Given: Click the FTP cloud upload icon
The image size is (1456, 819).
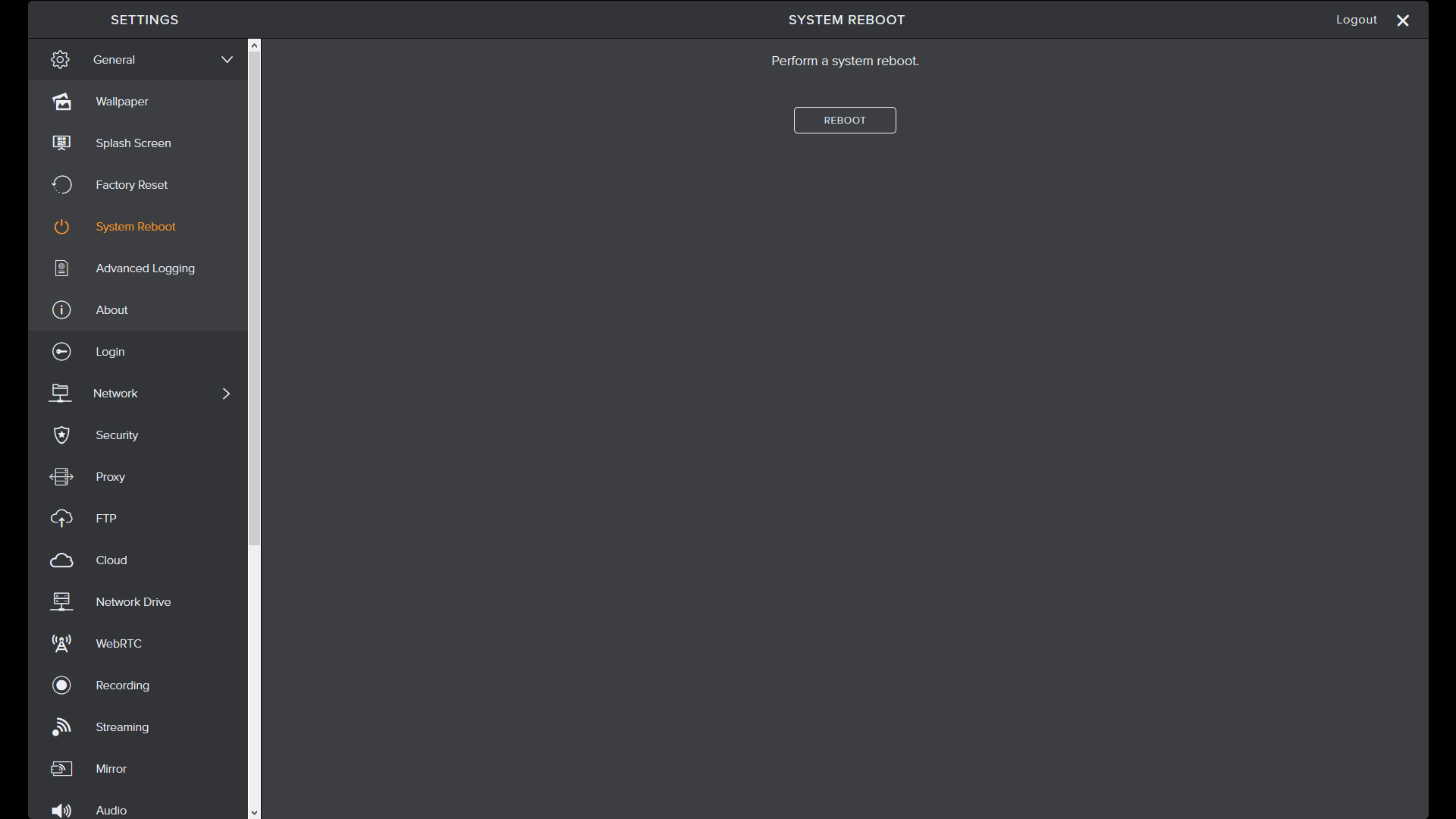Looking at the screenshot, I should coord(61,518).
